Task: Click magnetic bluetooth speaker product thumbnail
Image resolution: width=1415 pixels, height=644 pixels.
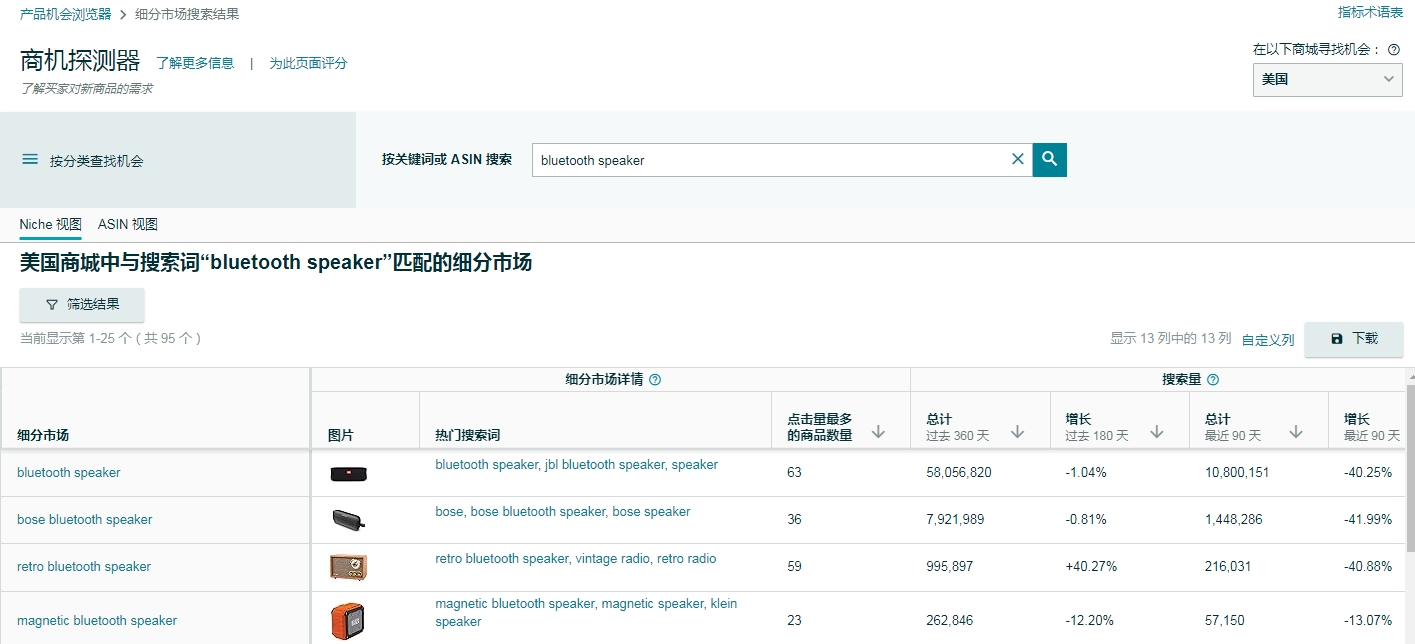Action: [348, 620]
